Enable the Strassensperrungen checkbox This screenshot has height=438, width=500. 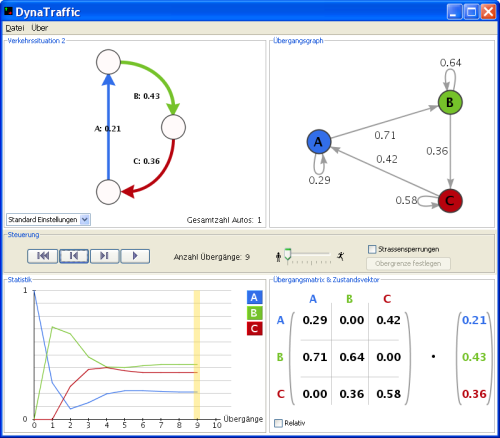pyautogui.click(x=372, y=249)
